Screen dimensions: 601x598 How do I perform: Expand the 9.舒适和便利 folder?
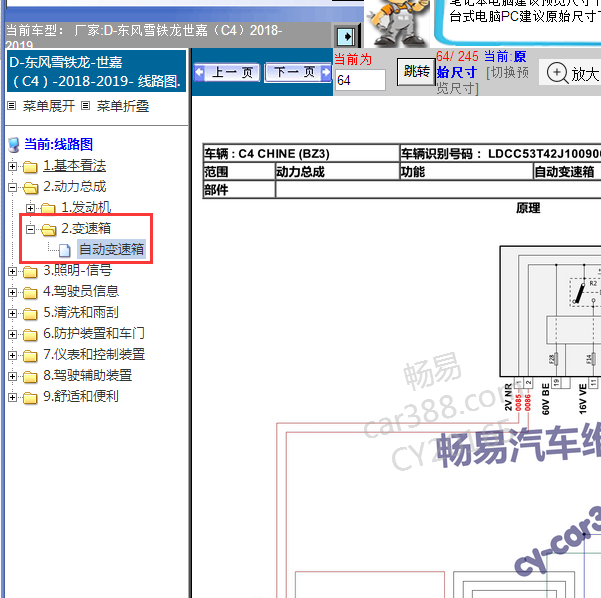click(12, 397)
